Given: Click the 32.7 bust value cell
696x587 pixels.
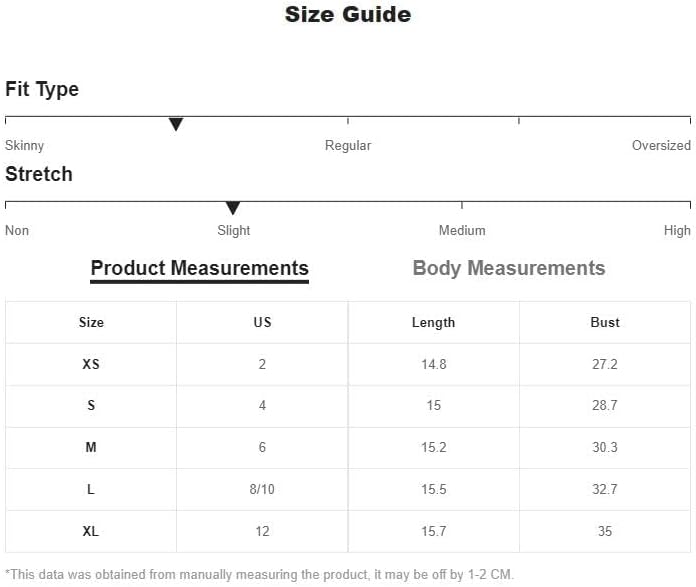Looking at the screenshot, I should tap(605, 489).
